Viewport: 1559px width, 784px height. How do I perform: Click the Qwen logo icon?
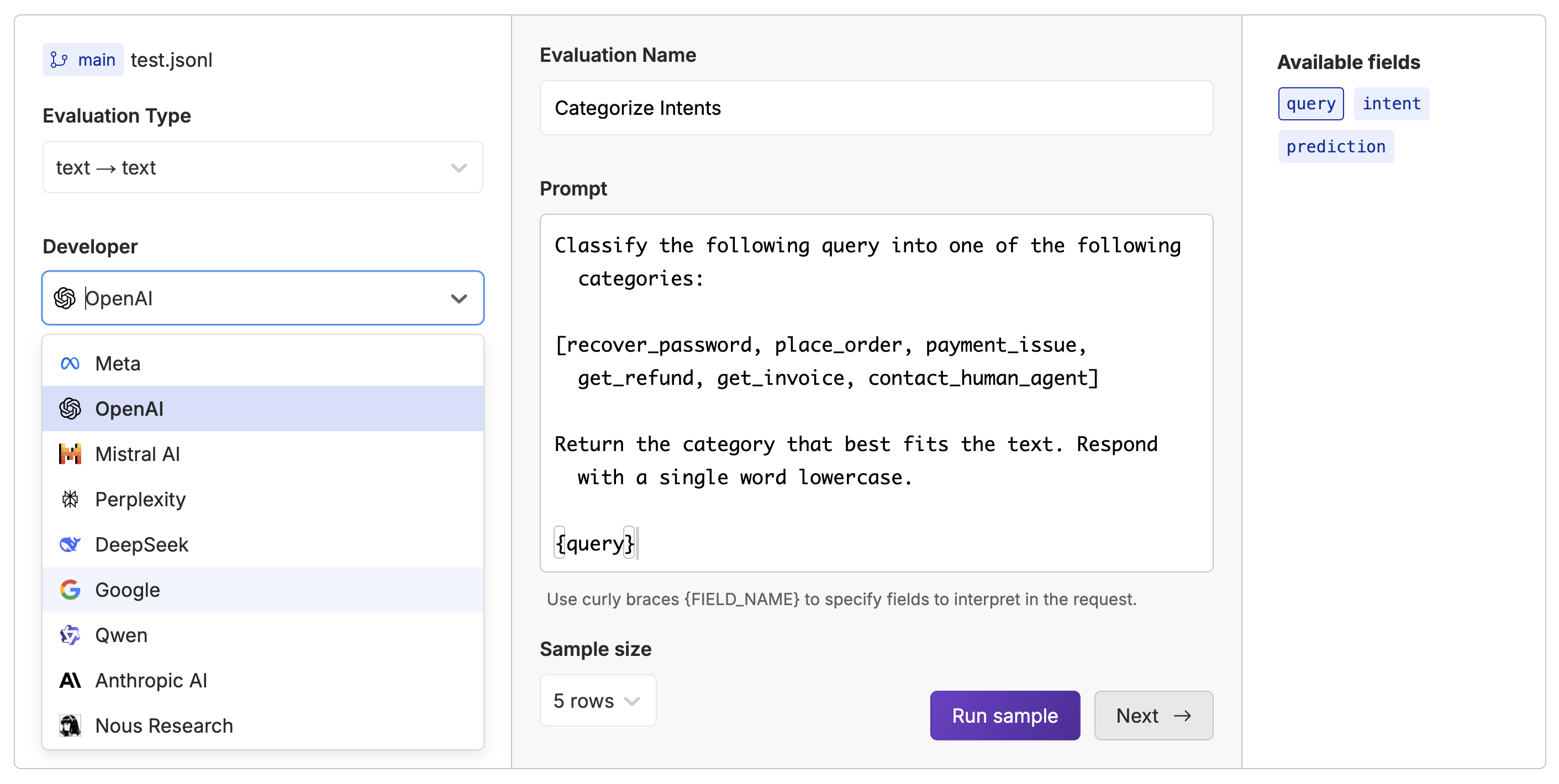70,635
